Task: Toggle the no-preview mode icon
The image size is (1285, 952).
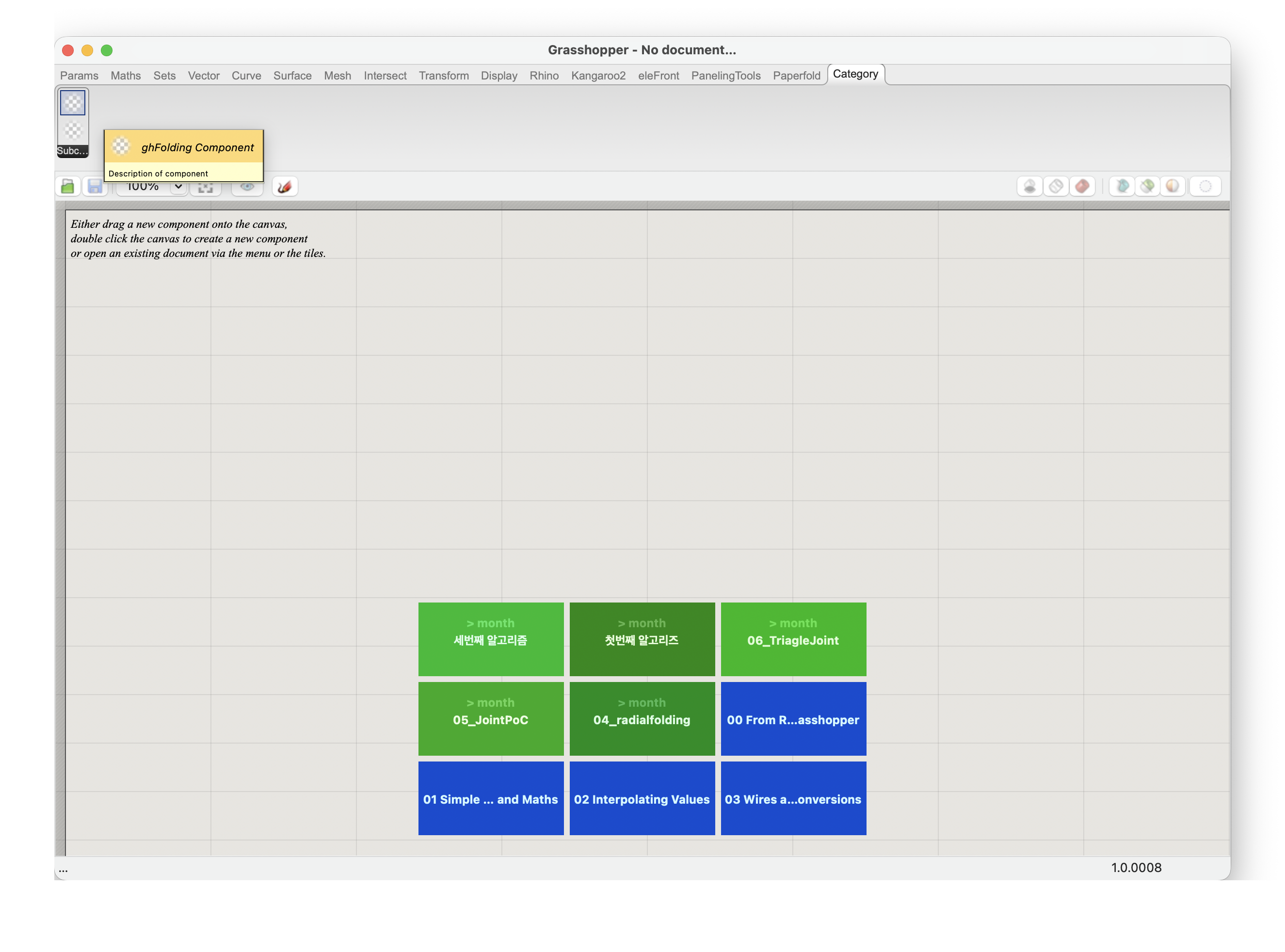Action: 1029,187
